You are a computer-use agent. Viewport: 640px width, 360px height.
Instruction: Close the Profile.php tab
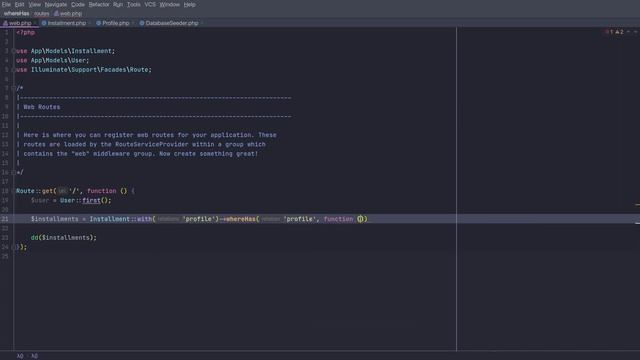(133, 23)
